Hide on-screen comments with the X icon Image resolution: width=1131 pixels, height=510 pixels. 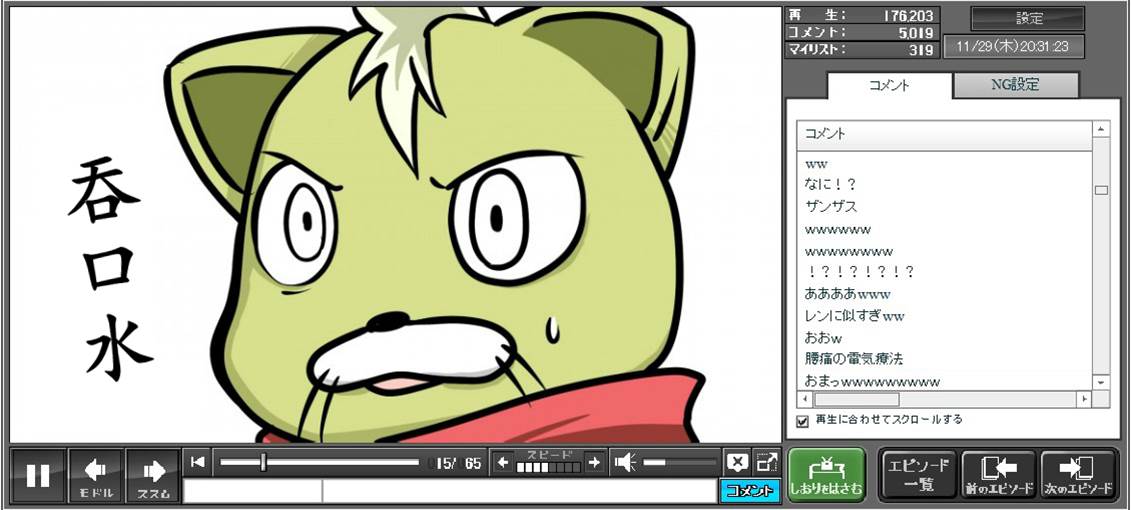tap(737, 462)
